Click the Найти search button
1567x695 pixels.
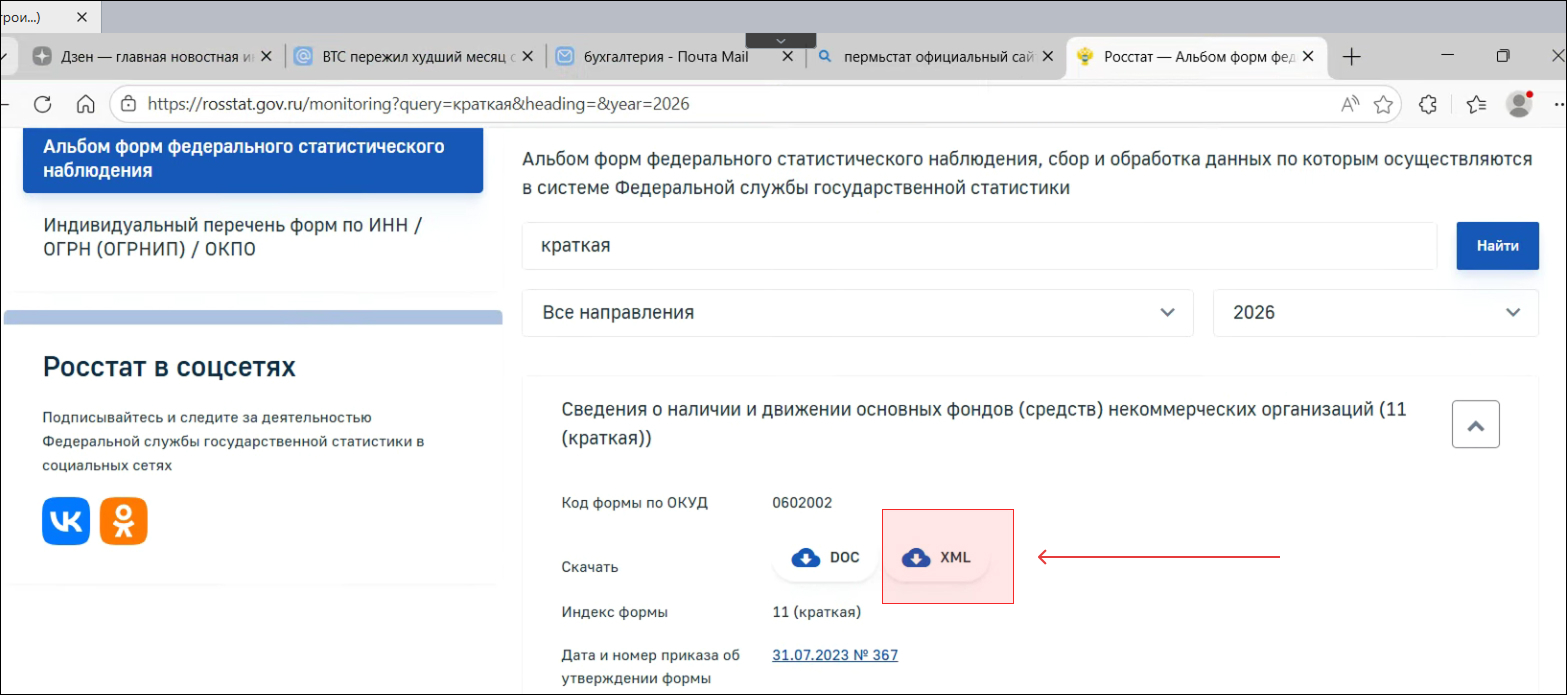point(1497,246)
